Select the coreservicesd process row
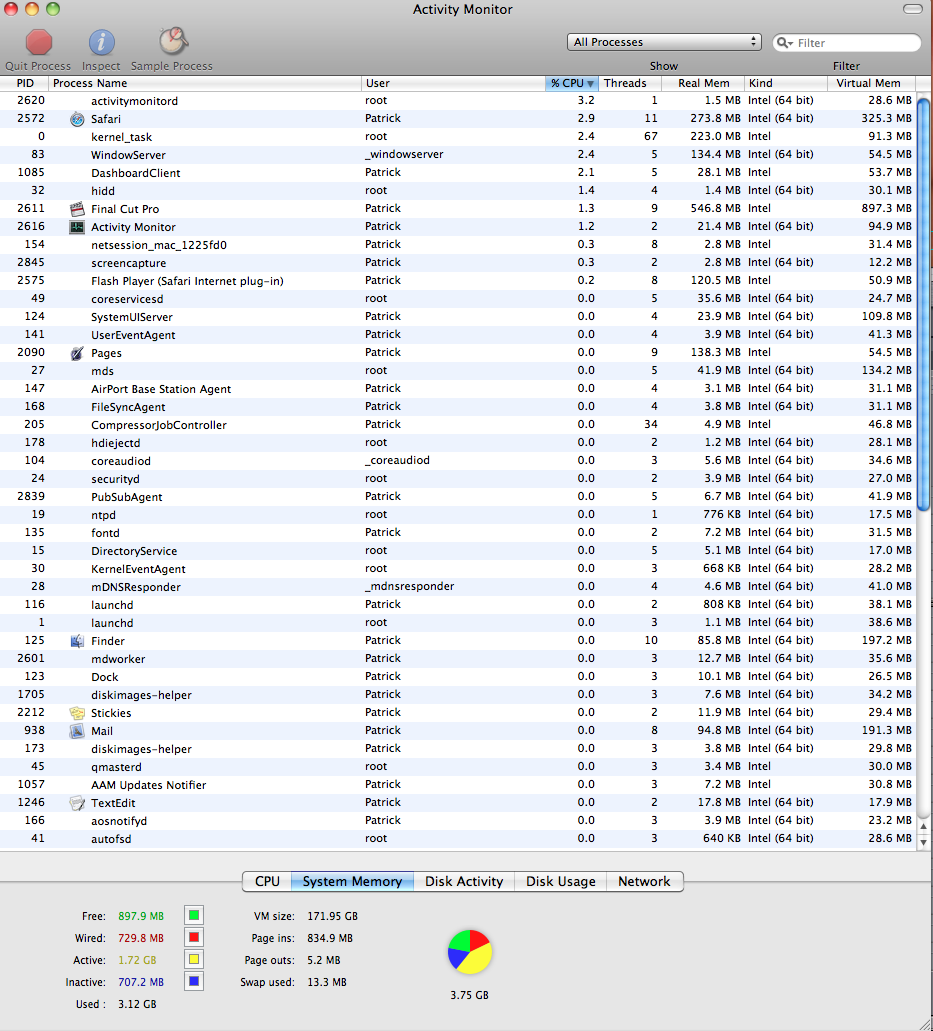Viewport: 933px width, 1031px height. click(x=458, y=299)
